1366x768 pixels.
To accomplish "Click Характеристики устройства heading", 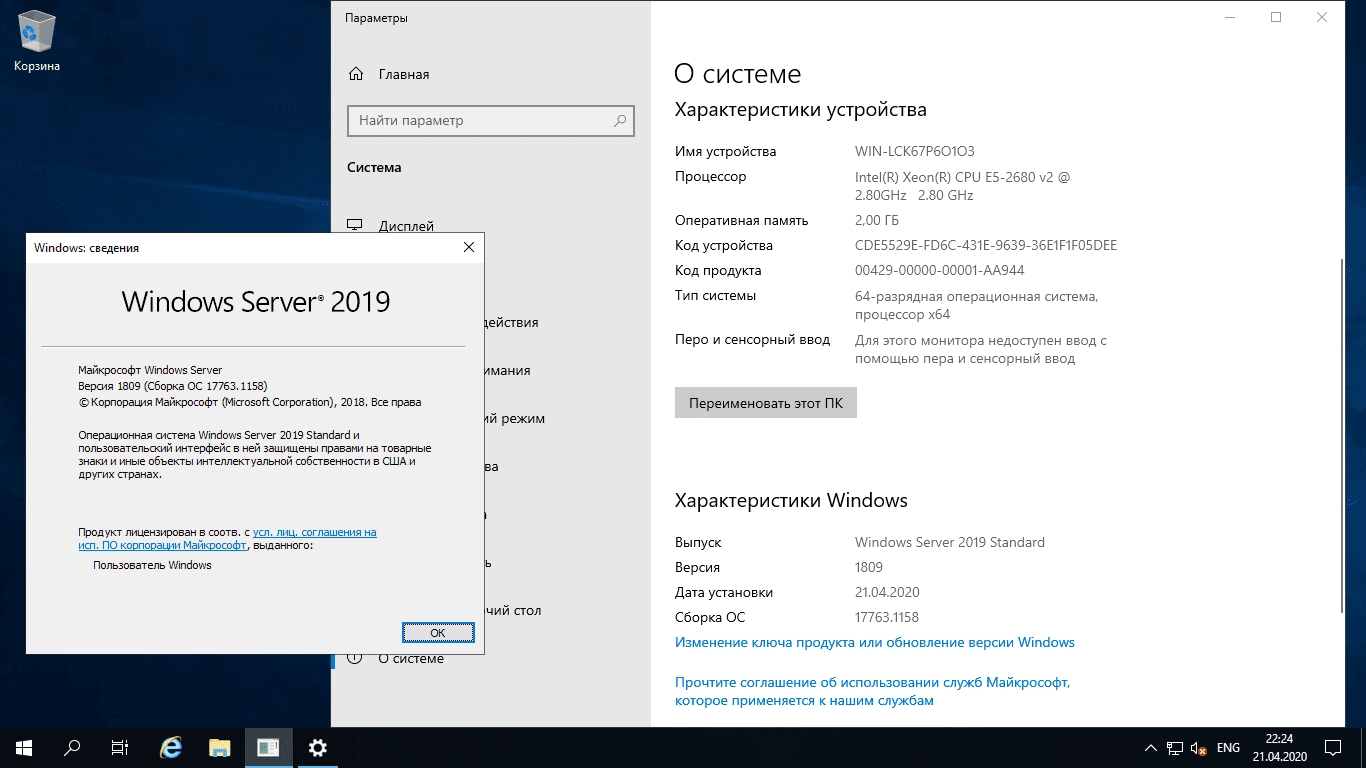I will (x=801, y=109).
